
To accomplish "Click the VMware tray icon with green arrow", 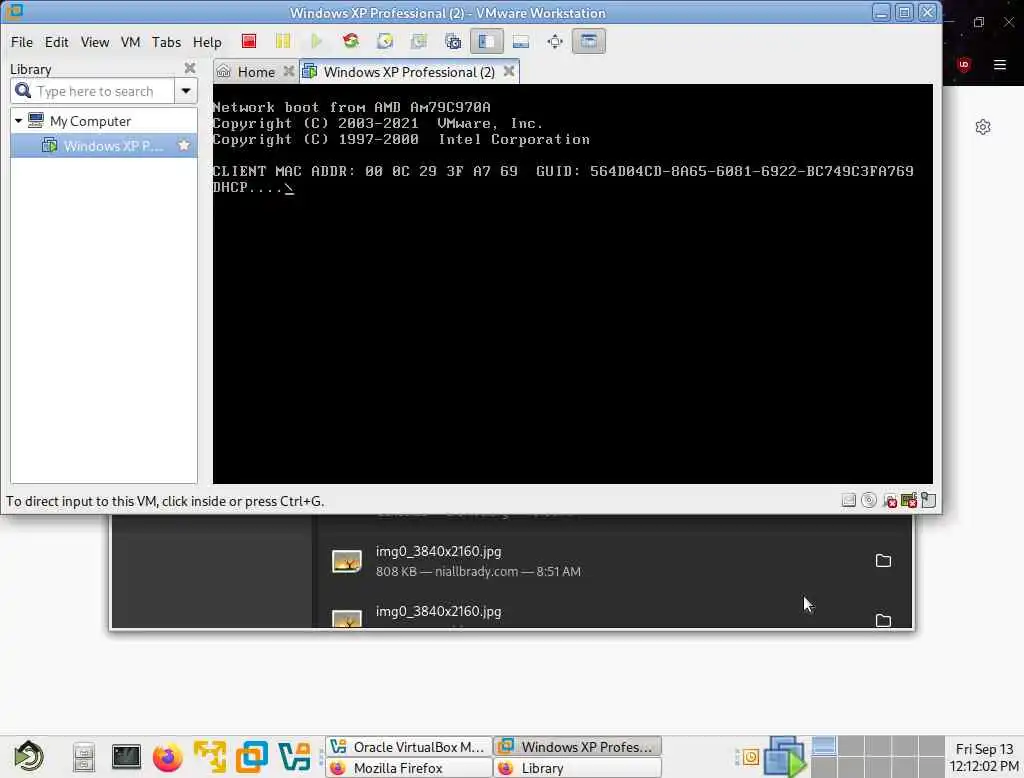I will click(785, 757).
